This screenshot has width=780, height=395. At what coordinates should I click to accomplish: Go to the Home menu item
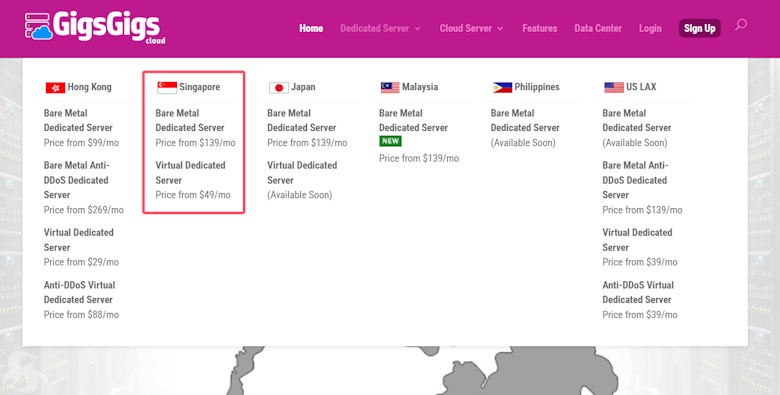pyautogui.click(x=311, y=28)
